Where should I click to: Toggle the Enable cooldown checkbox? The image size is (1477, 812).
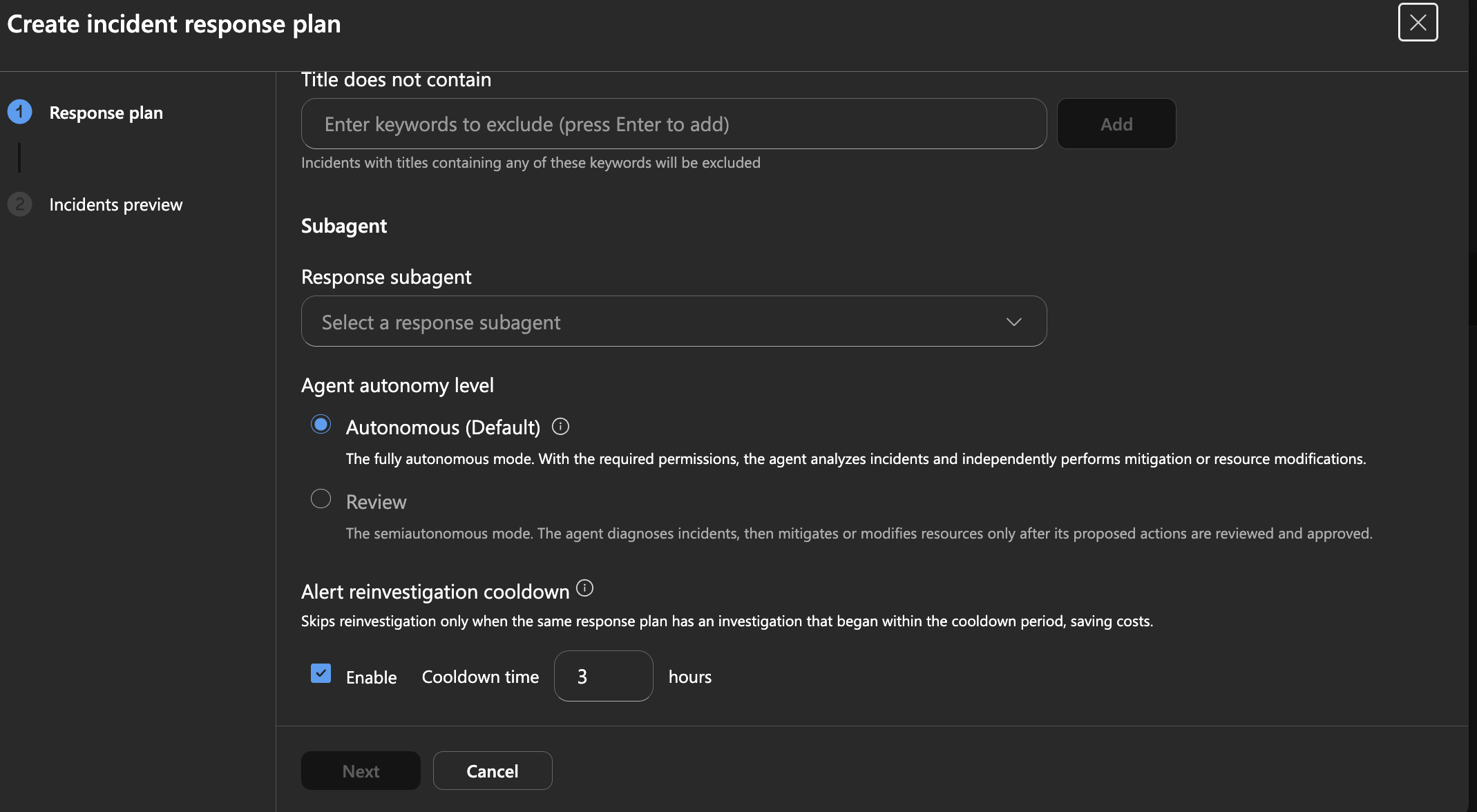321,673
